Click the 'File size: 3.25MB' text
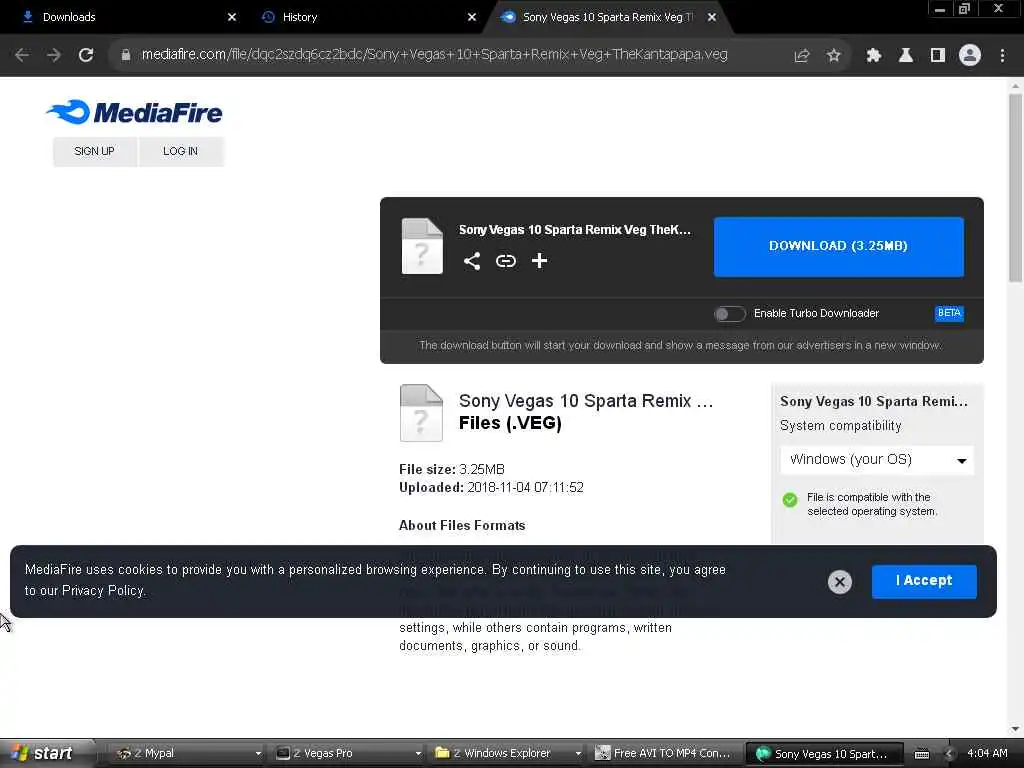 (x=452, y=470)
